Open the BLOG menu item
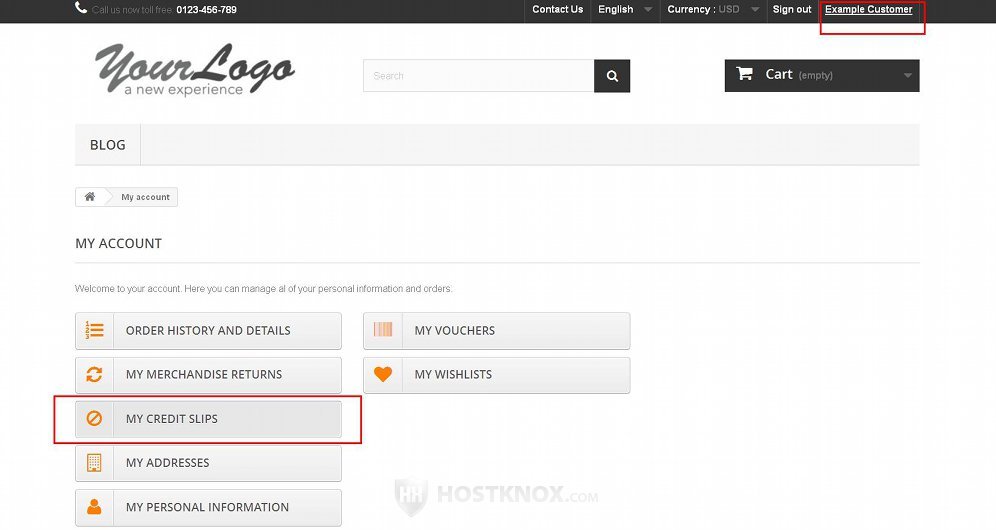996x530 pixels. (x=108, y=145)
